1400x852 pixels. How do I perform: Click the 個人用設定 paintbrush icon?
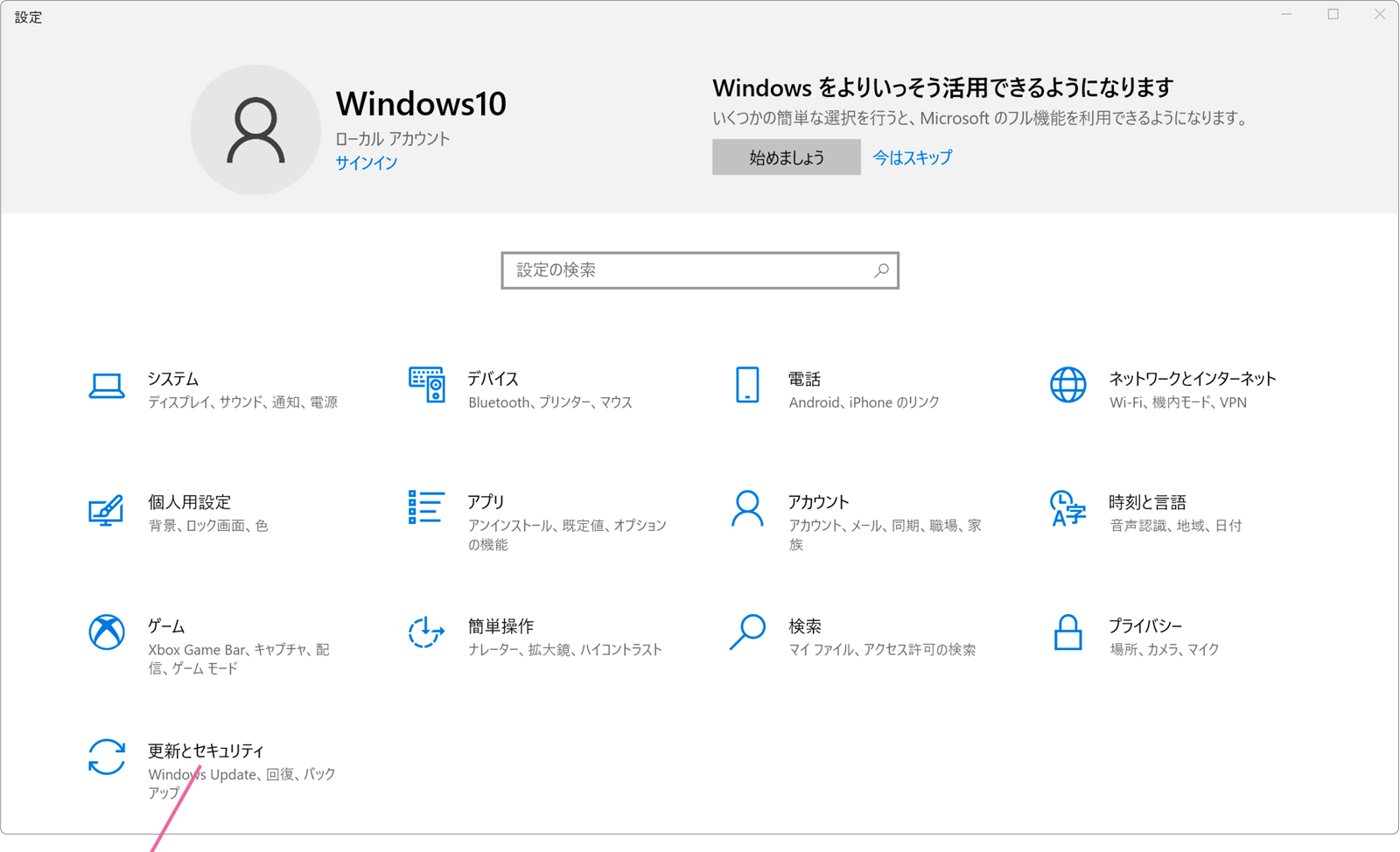pos(106,510)
